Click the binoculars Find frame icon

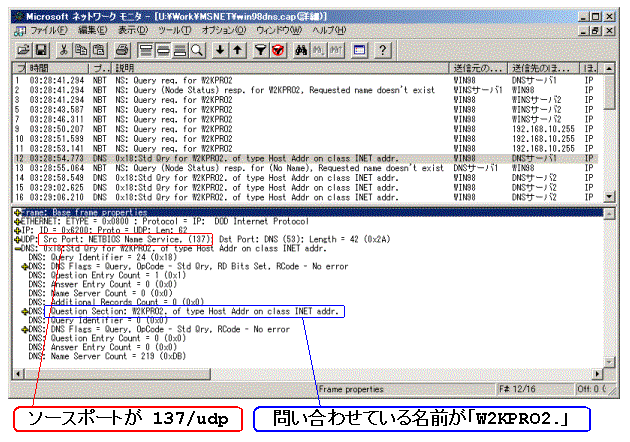point(301,50)
